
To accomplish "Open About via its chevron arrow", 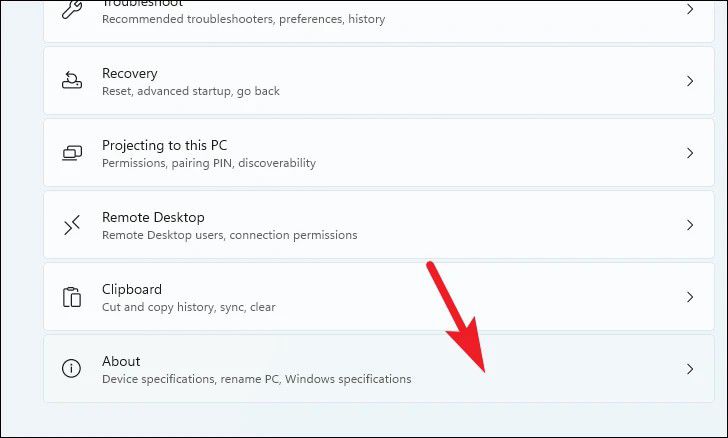I will pyautogui.click(x=690, y=369).
